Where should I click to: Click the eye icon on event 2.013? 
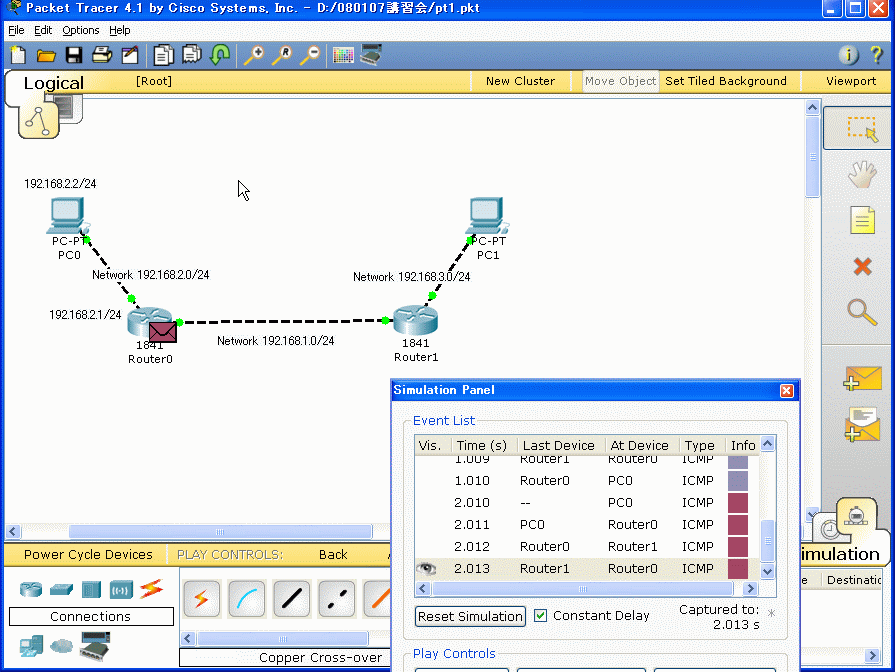426,569
